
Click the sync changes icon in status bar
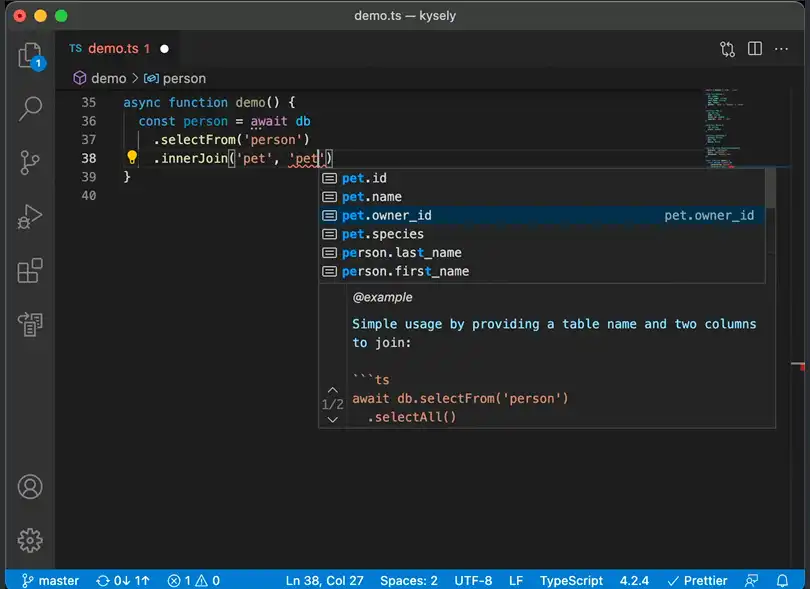(x=123, y=581)
